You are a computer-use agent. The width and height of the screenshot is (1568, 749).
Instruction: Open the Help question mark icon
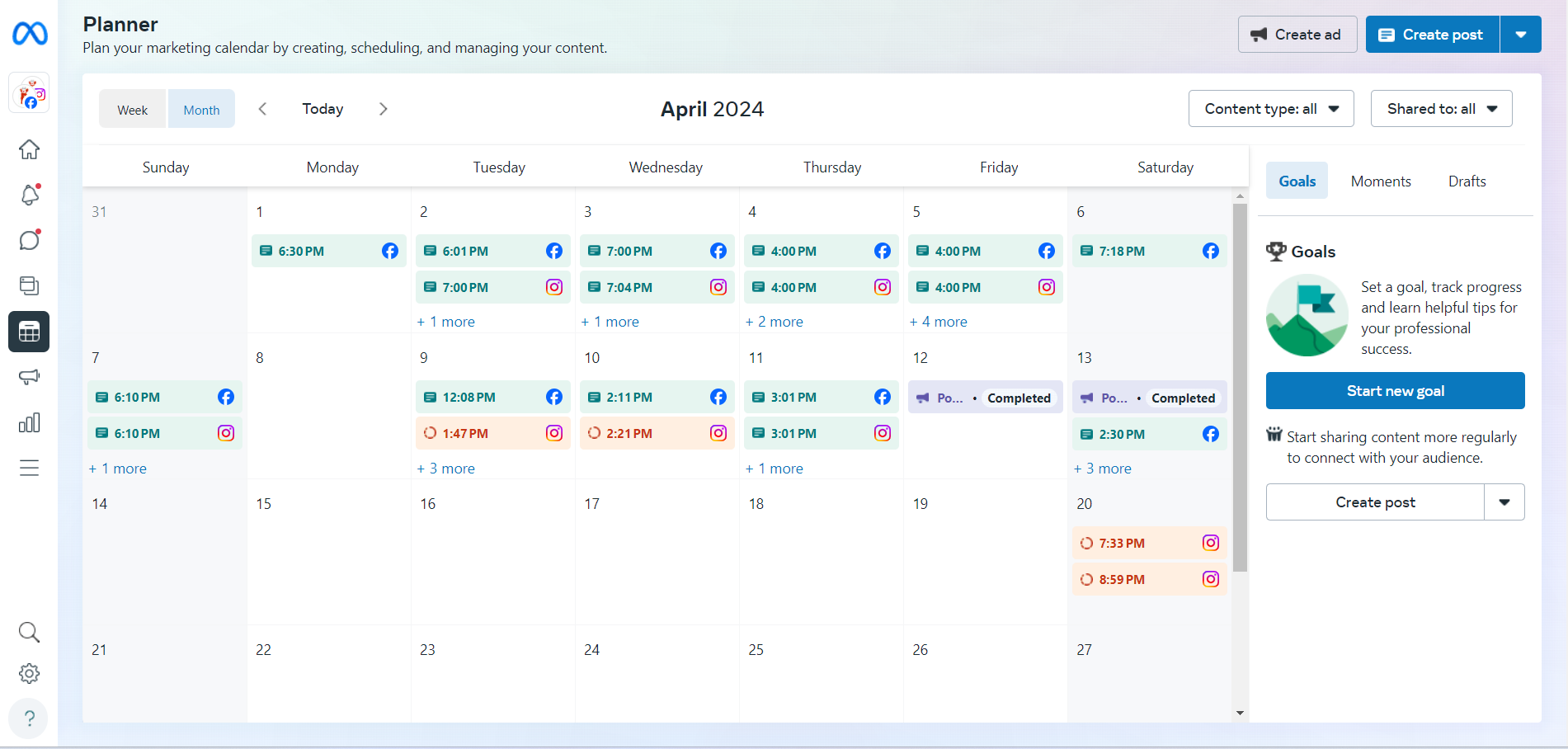pos(29,718)
